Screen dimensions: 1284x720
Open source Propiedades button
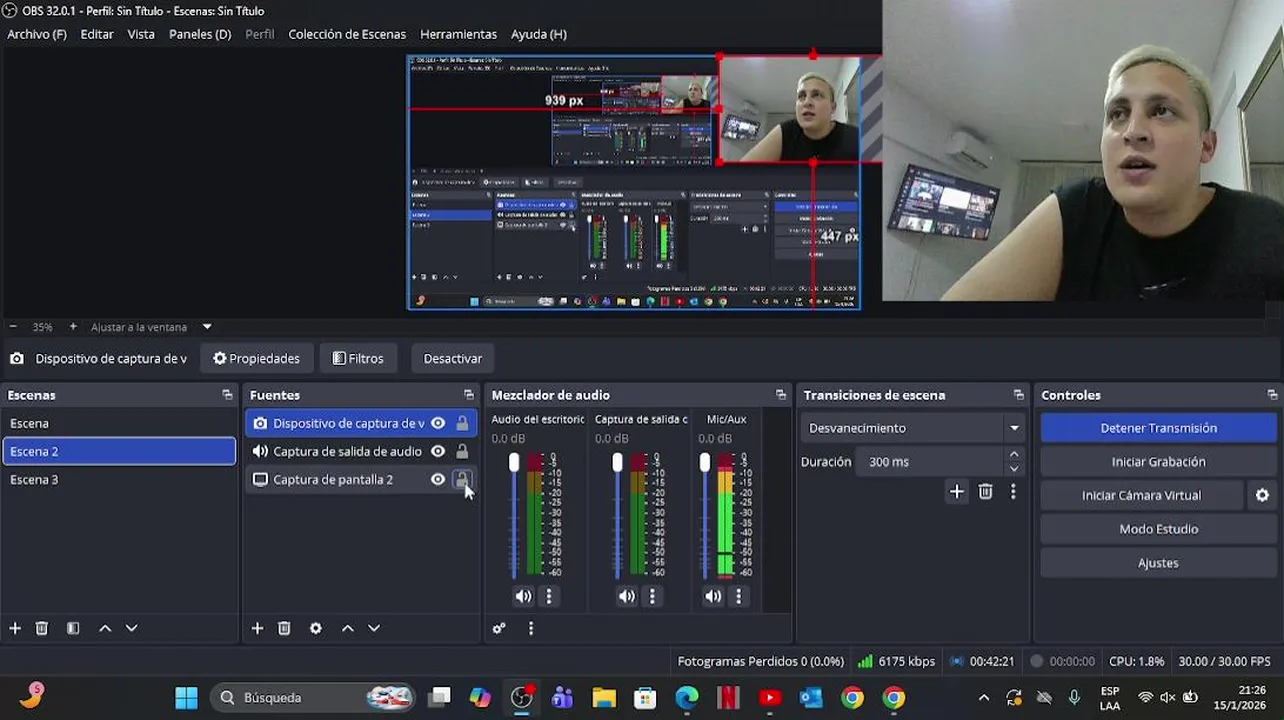pyautogui.click(x=256, y=358)
